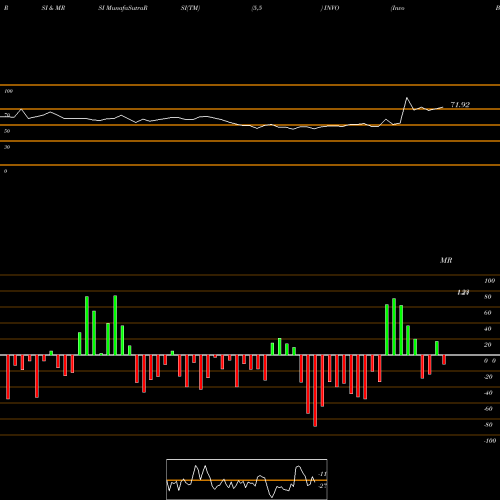
Task: Click the RSI axis label 50
Action: click(x=7, y=131)
